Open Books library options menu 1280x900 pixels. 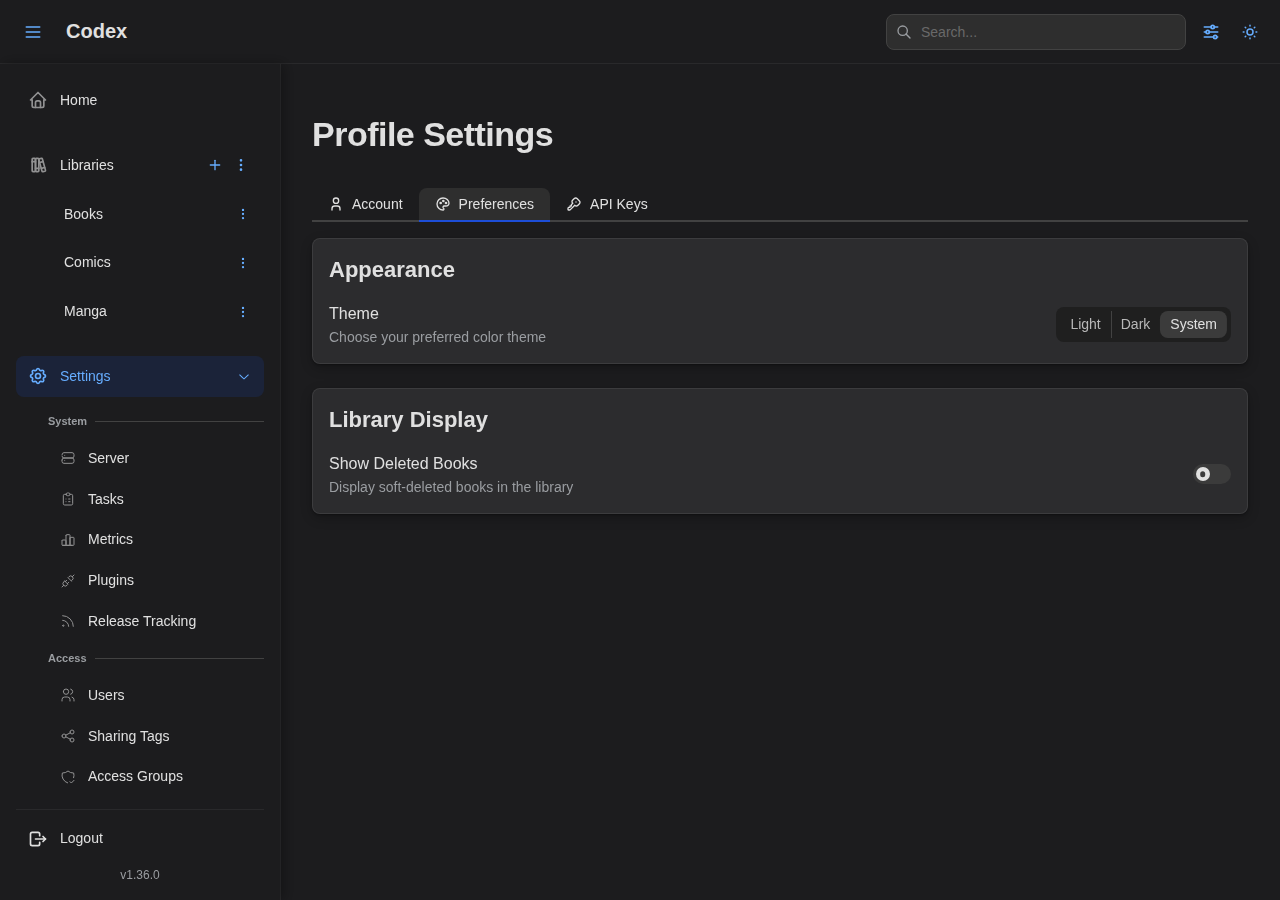242,214
